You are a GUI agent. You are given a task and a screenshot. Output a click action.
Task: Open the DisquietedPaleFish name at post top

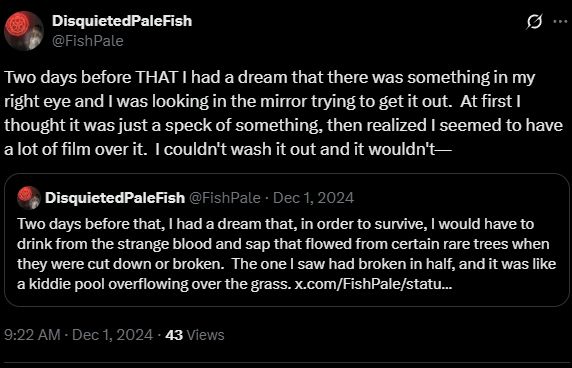pyautogui.click(x=122, y=21)
